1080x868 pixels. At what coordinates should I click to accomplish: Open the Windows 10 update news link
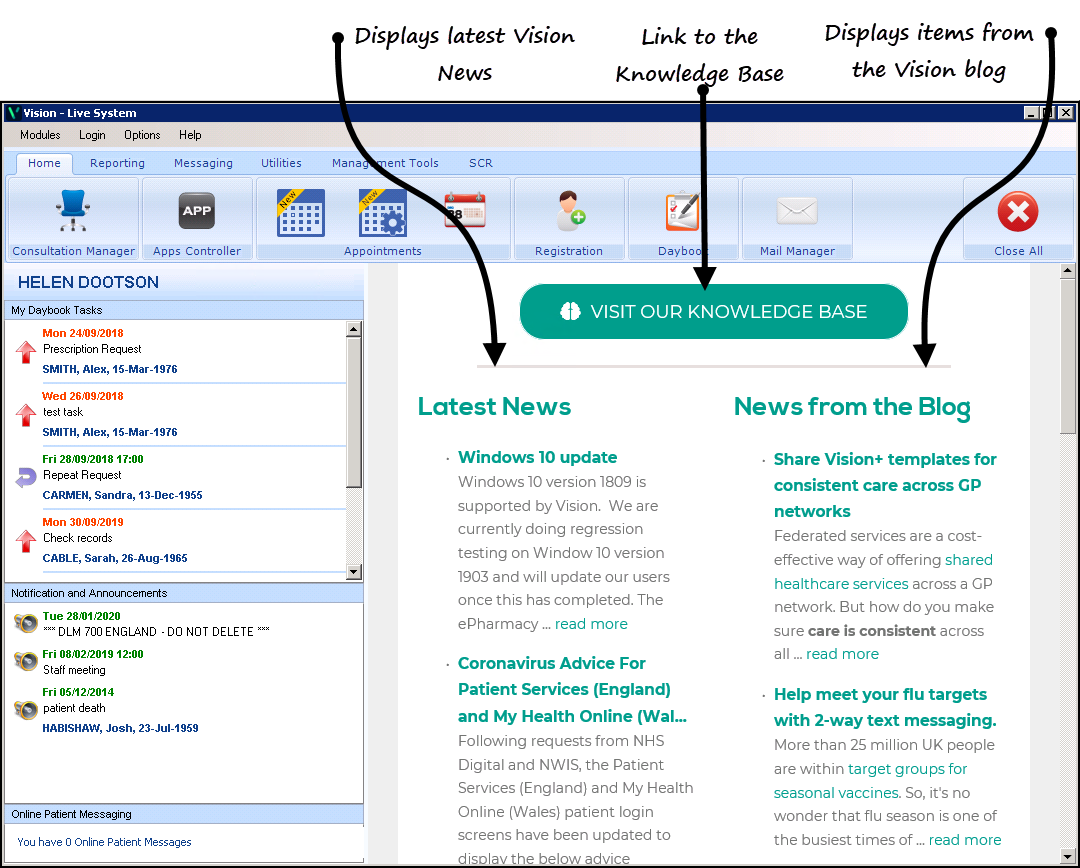coord(537,458)
